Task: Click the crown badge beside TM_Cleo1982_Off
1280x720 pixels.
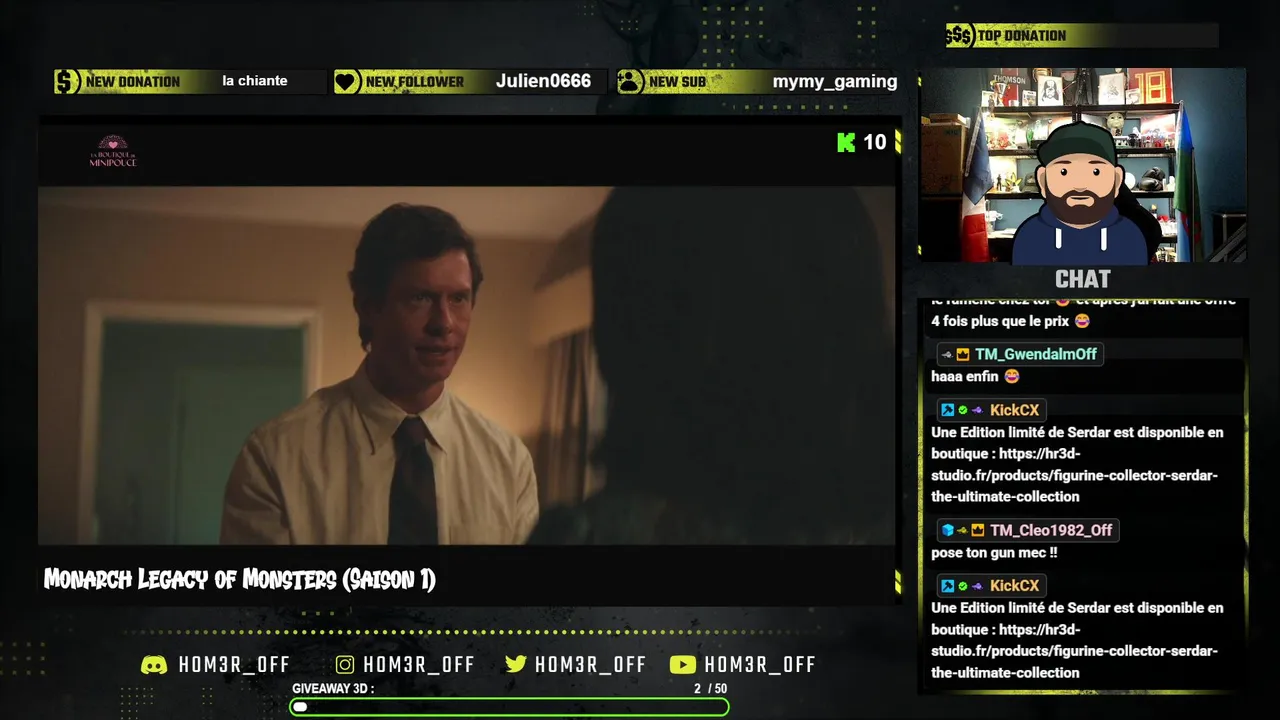Action: [x=978, y=530]
